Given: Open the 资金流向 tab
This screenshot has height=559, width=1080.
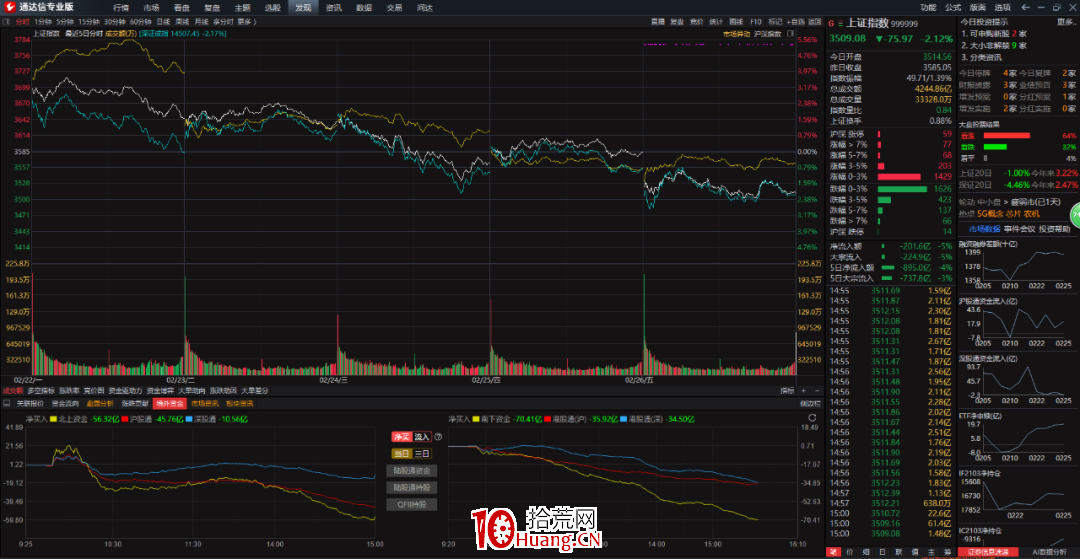Looking at the screenshot, I should click(x=65, y=403).
